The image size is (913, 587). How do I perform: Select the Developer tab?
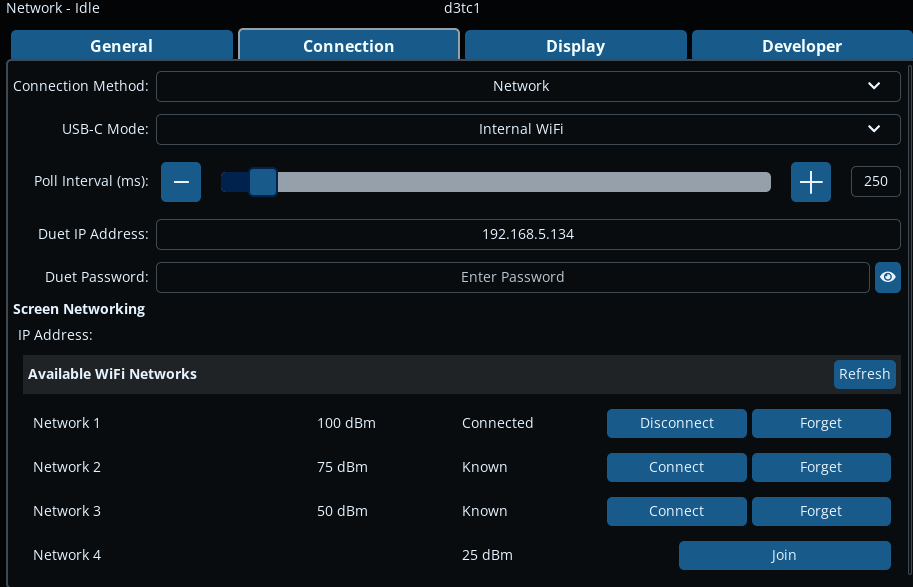[801, 46]
